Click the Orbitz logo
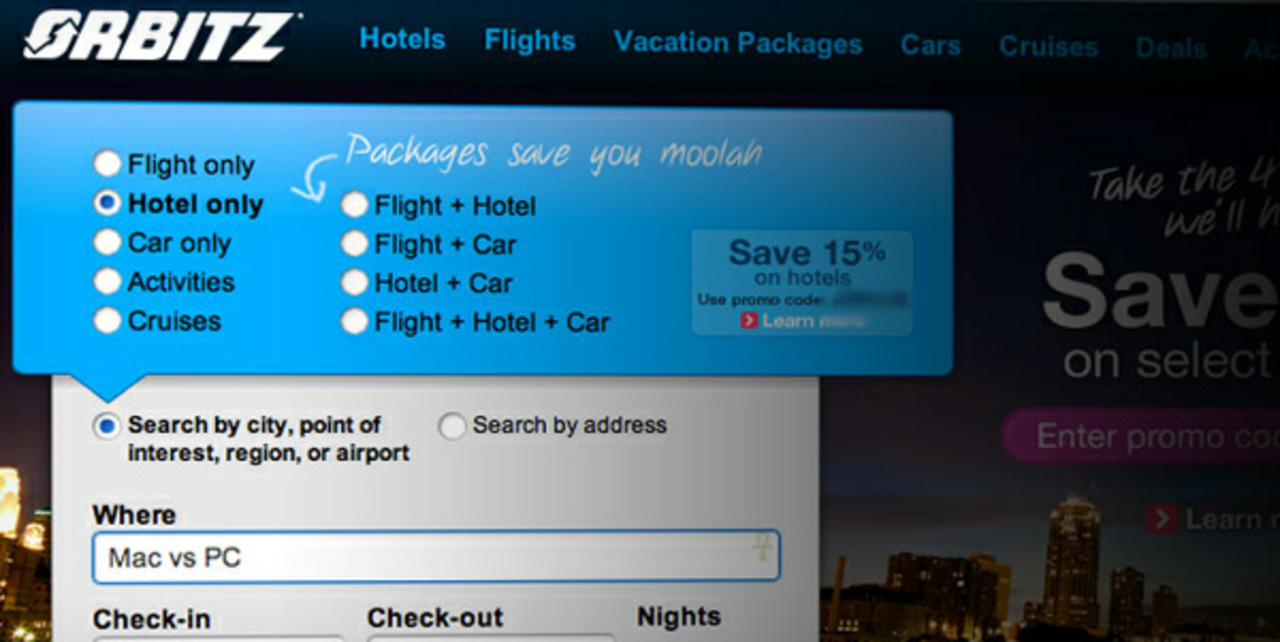 point(160,37)
